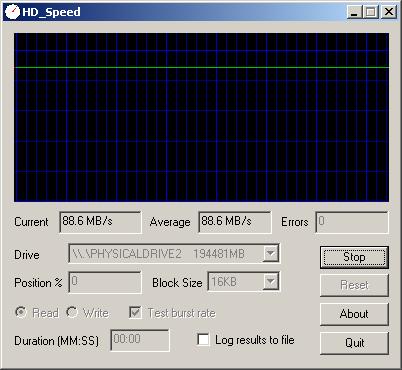Close the HD_Speed window

(389, 12)
